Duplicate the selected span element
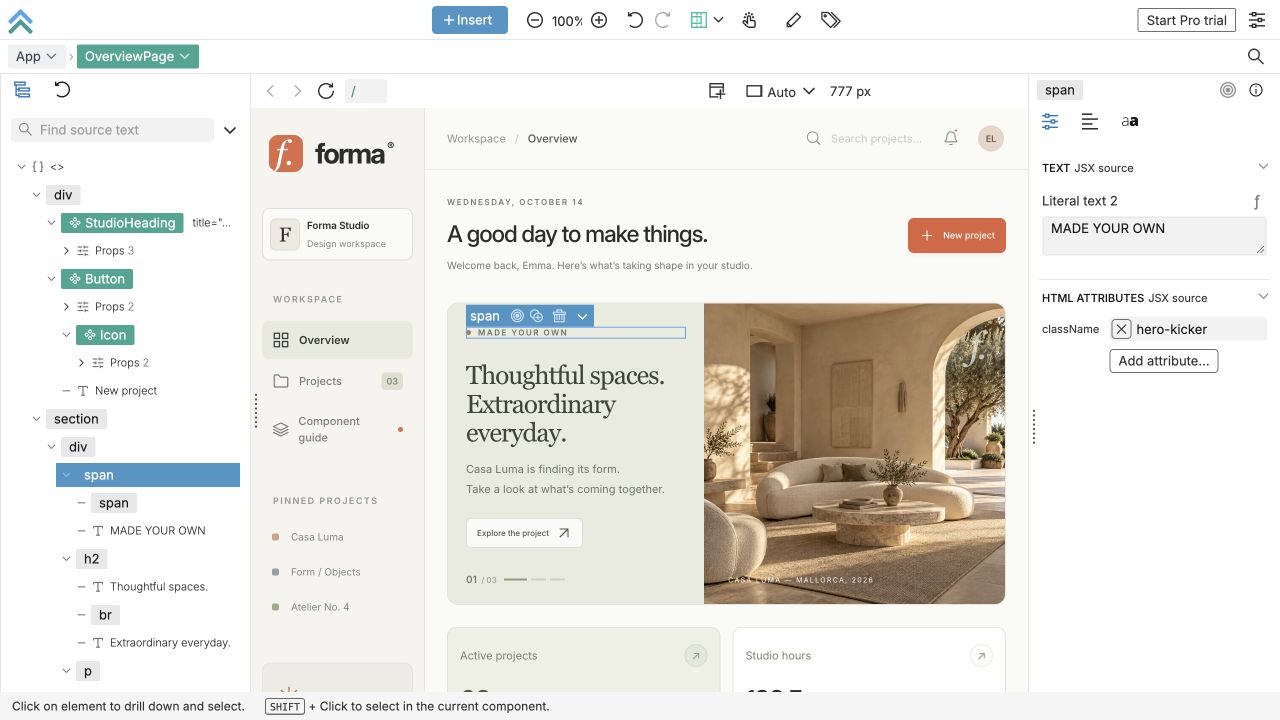Screen dimensions: 1280x720 click(537, 316)
